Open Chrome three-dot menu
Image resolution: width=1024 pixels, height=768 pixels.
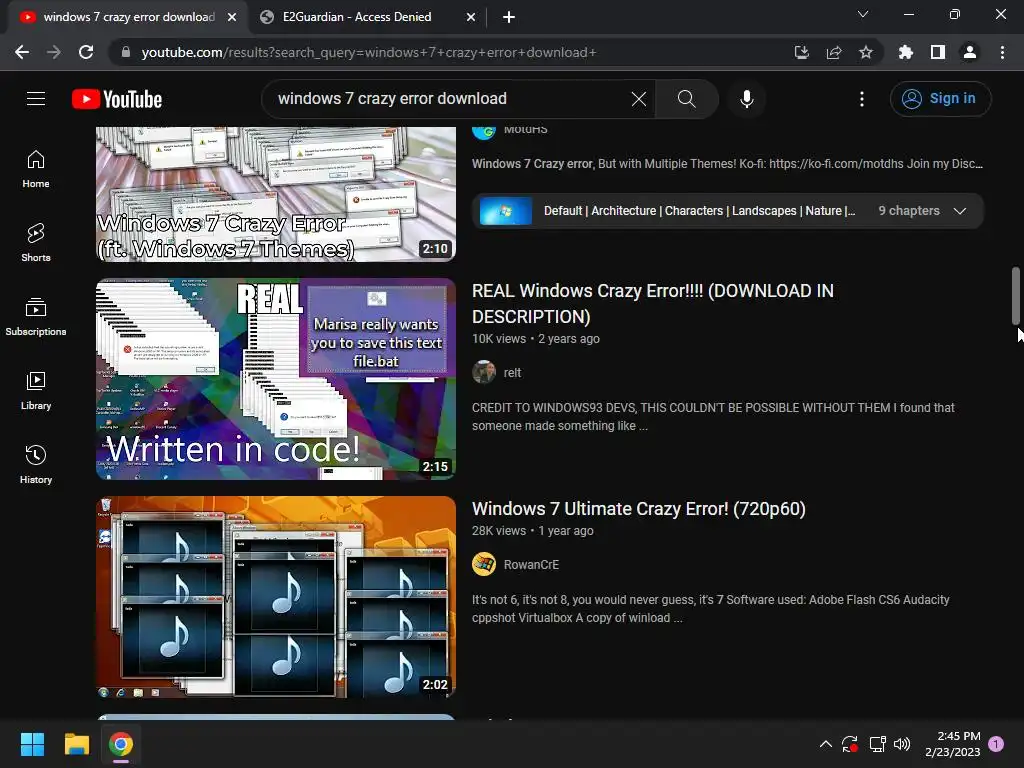click(1002, 52)
